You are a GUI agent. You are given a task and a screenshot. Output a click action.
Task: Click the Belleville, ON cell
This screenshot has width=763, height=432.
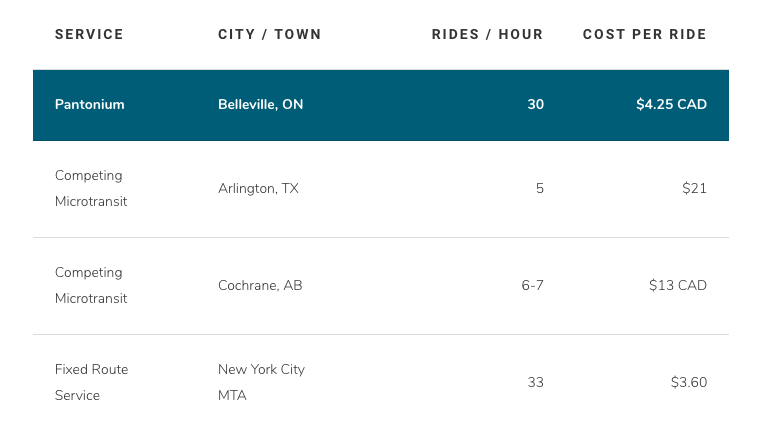coord(260,105)
